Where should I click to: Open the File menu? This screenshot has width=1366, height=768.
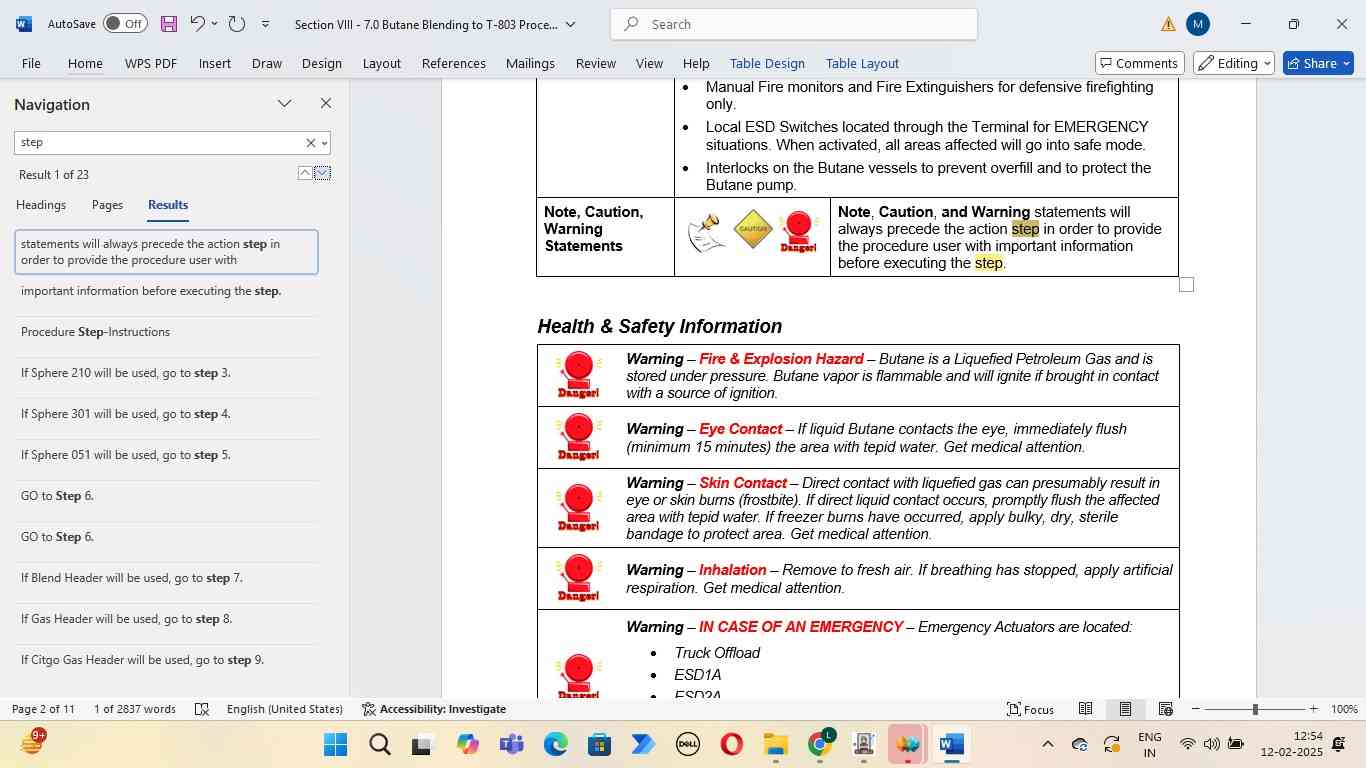click(x=31, y=63)
